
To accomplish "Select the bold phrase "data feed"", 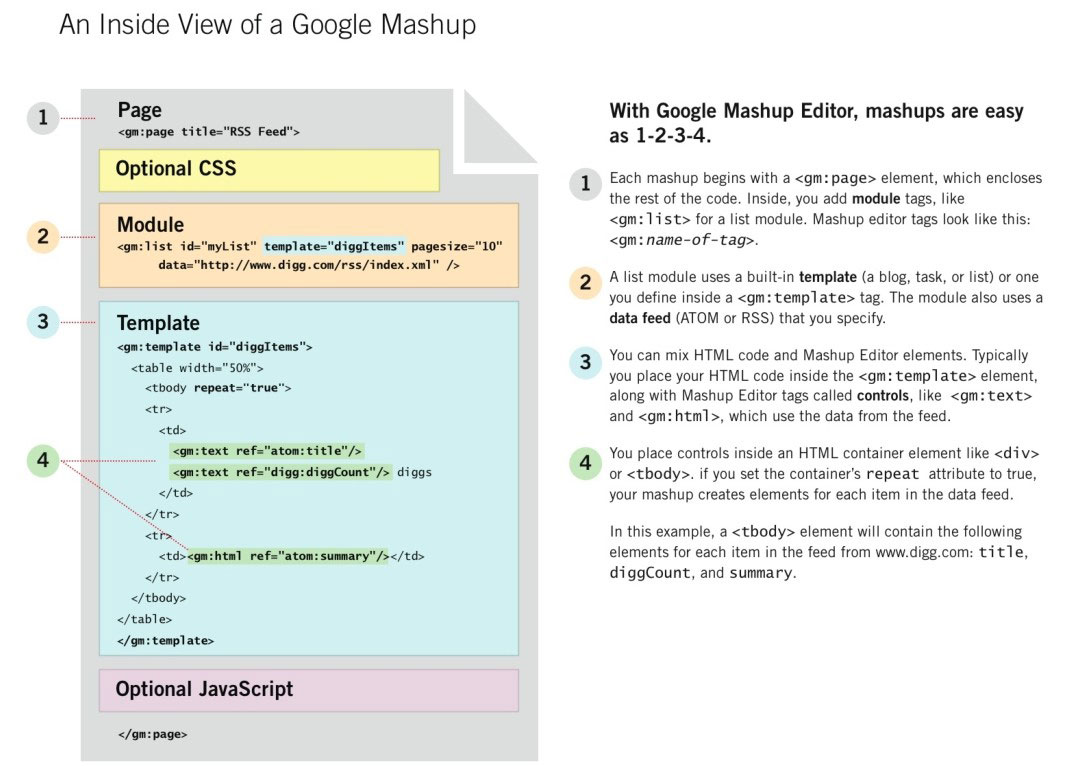I will click(x=640, y=318).
